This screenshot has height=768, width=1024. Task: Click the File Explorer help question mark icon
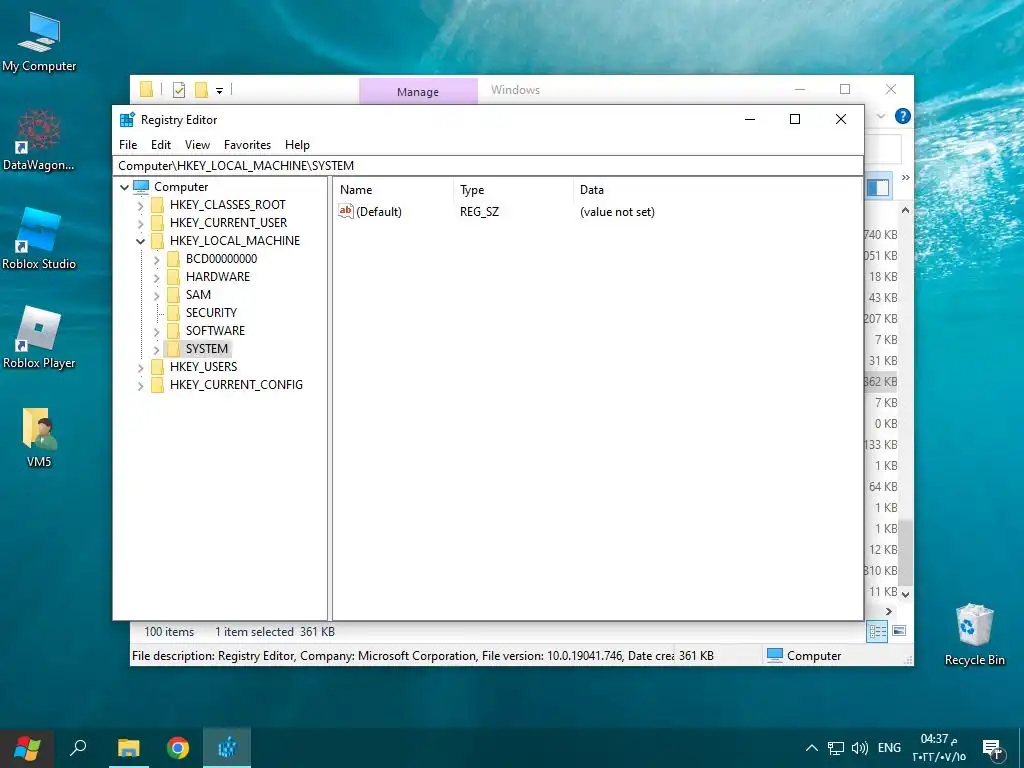click(x=903, y=116)
